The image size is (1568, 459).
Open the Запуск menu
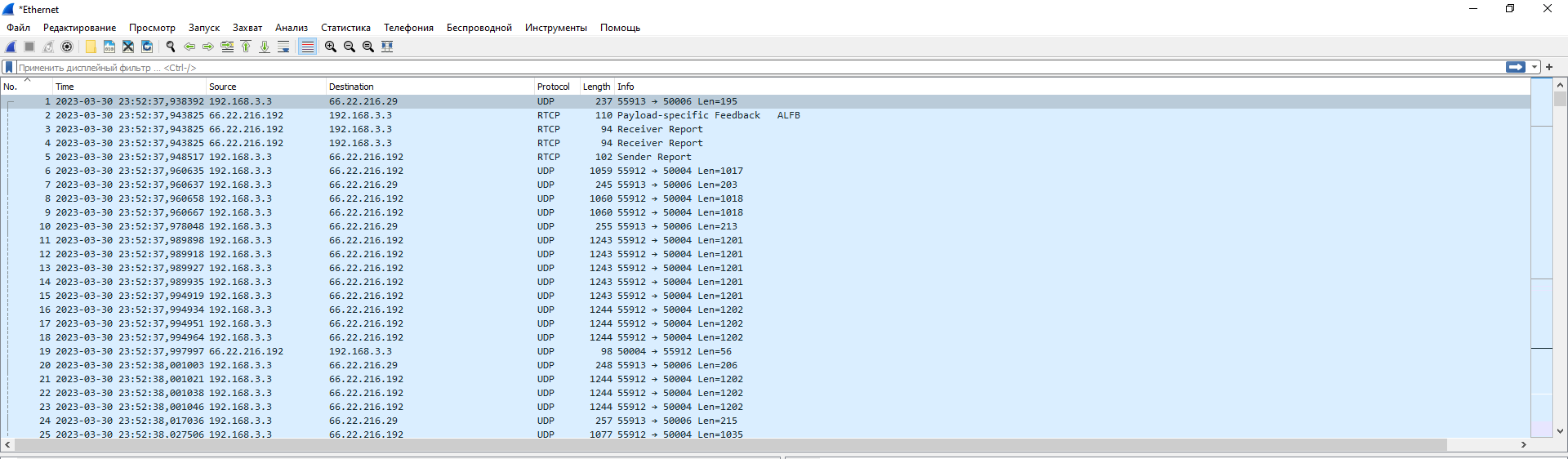[204, 28]
